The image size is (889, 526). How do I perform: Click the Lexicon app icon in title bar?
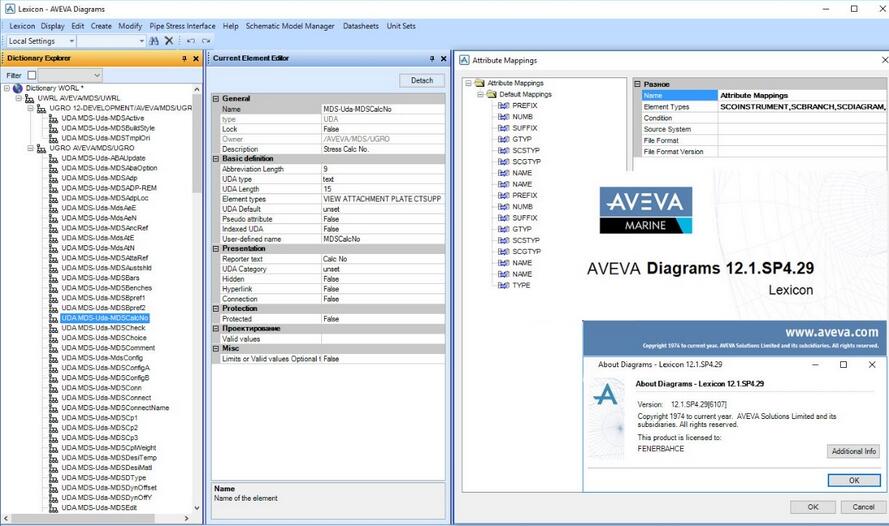pyautogui.click(x=10, y=9)
